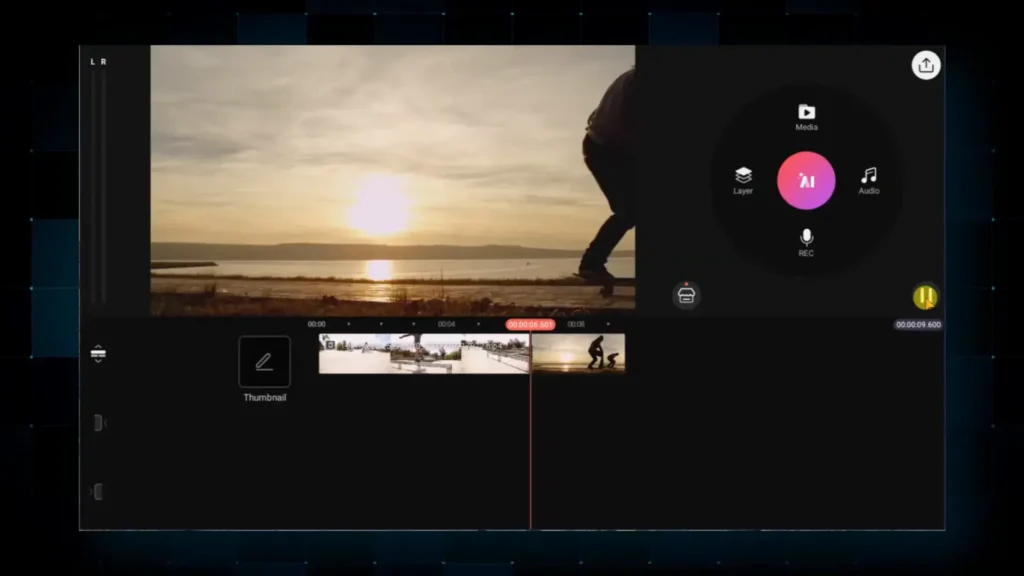Play the preview with the yellow play button

tap(925, 296)
